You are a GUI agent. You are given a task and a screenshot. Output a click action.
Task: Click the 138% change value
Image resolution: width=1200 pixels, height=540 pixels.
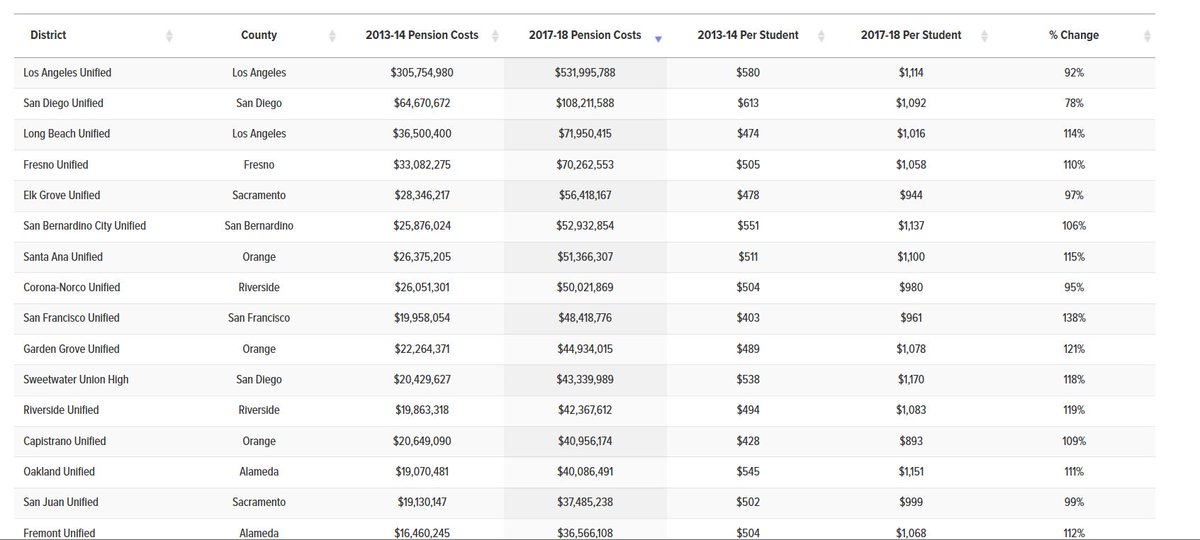[x=1074, y=318]
